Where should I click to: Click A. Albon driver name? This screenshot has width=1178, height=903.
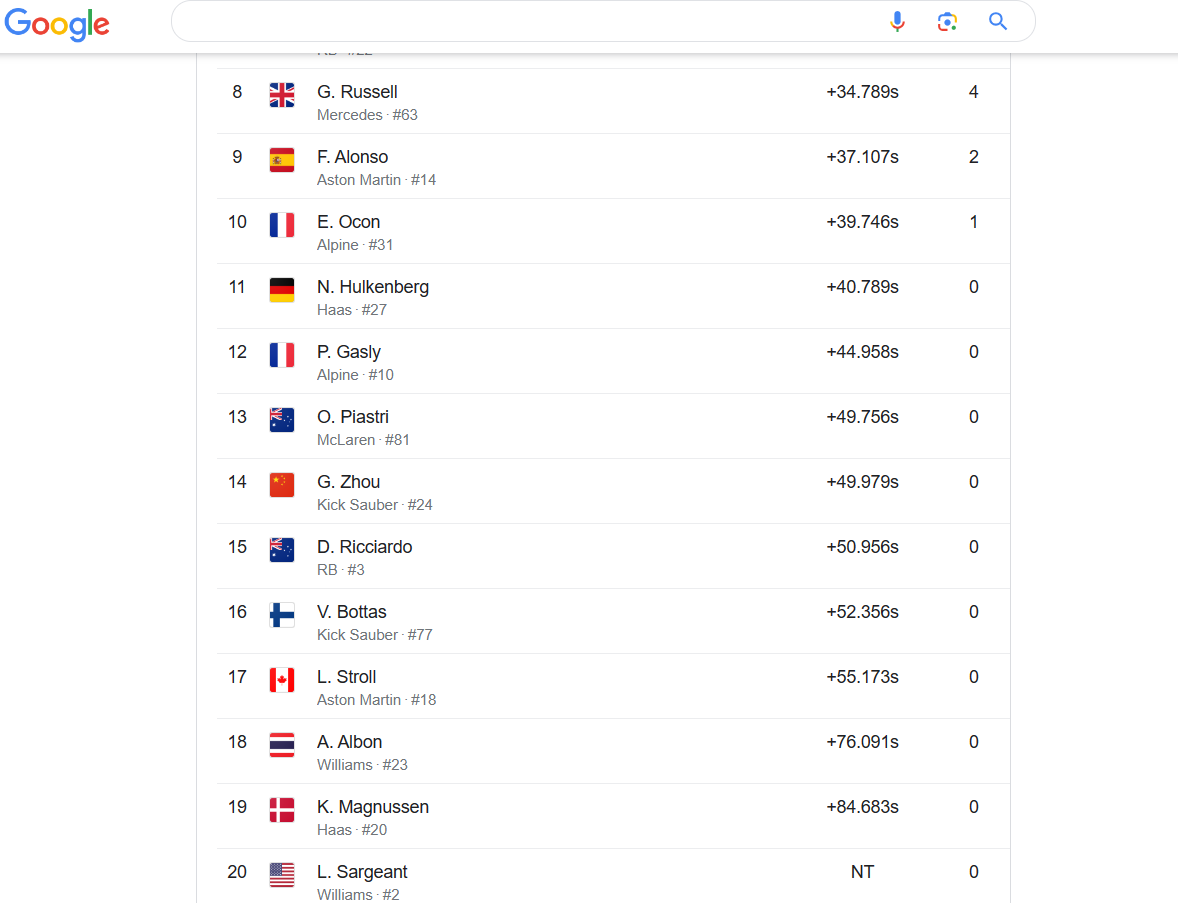349,741
